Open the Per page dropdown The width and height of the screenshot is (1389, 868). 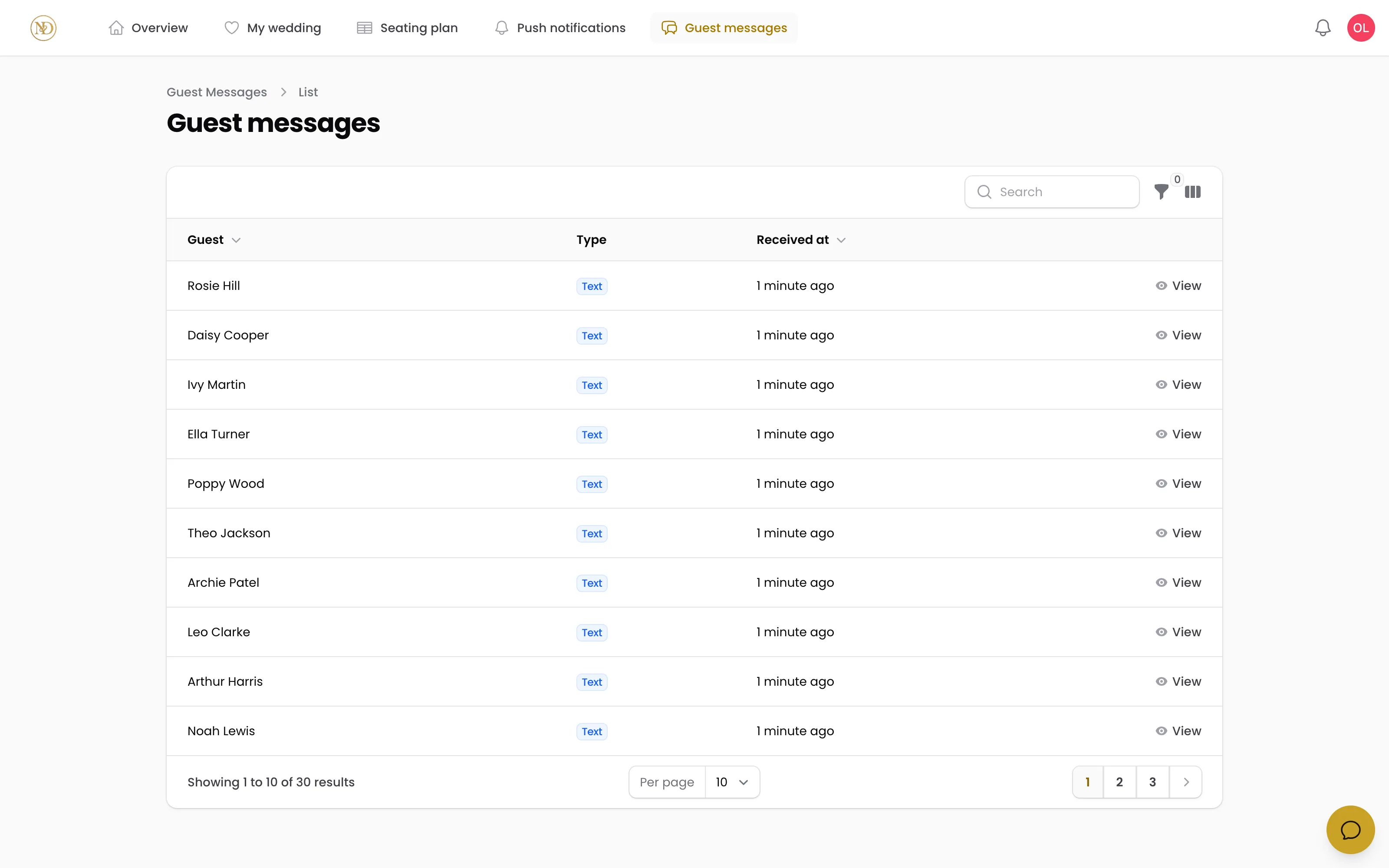click(732, 782)
